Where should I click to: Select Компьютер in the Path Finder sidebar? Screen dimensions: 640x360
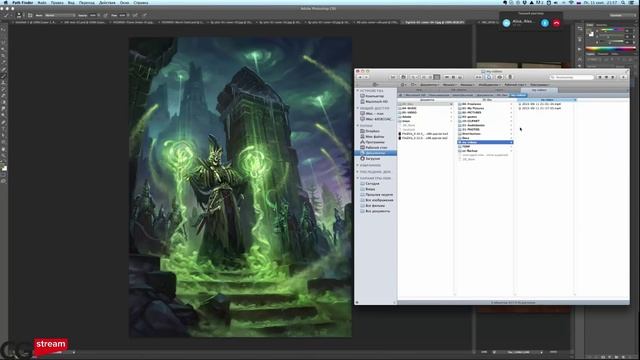click(374, 96)
